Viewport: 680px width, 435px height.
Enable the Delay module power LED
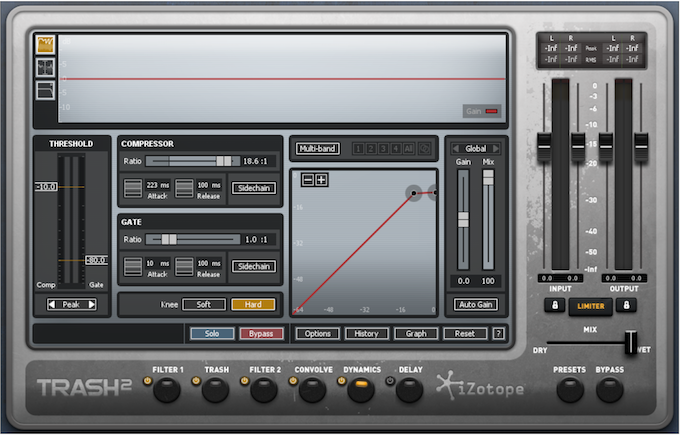390,381
